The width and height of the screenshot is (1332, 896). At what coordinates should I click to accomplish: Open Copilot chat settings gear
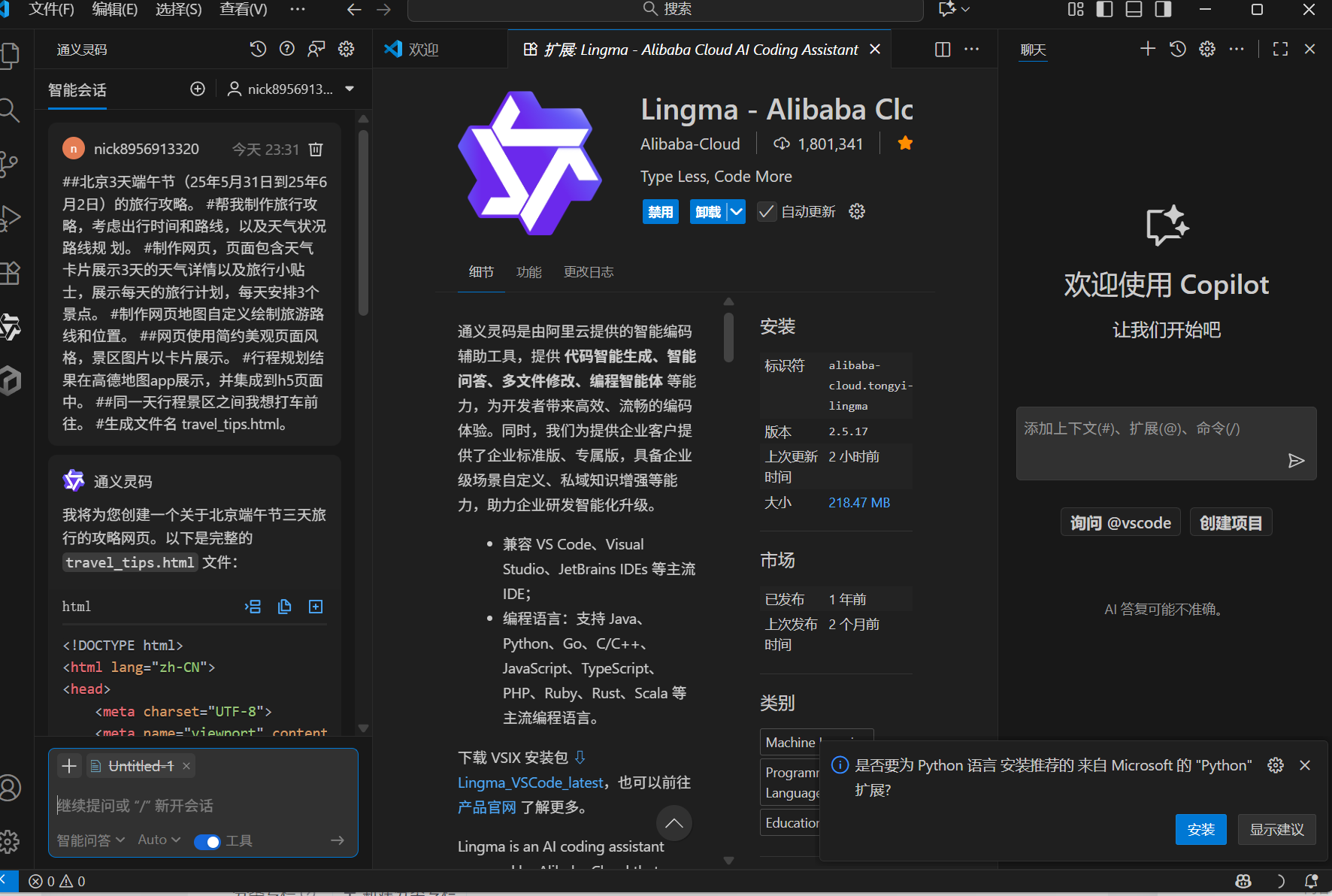1207,49
